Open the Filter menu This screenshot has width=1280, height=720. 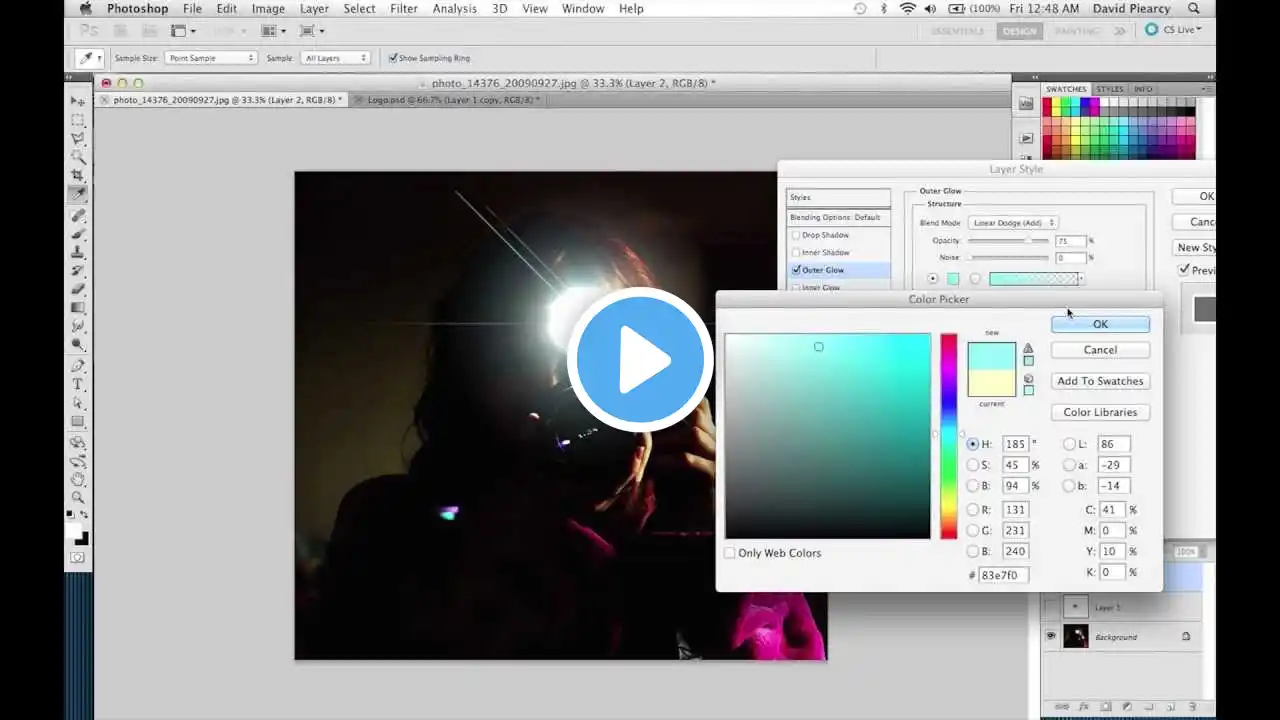404,9
